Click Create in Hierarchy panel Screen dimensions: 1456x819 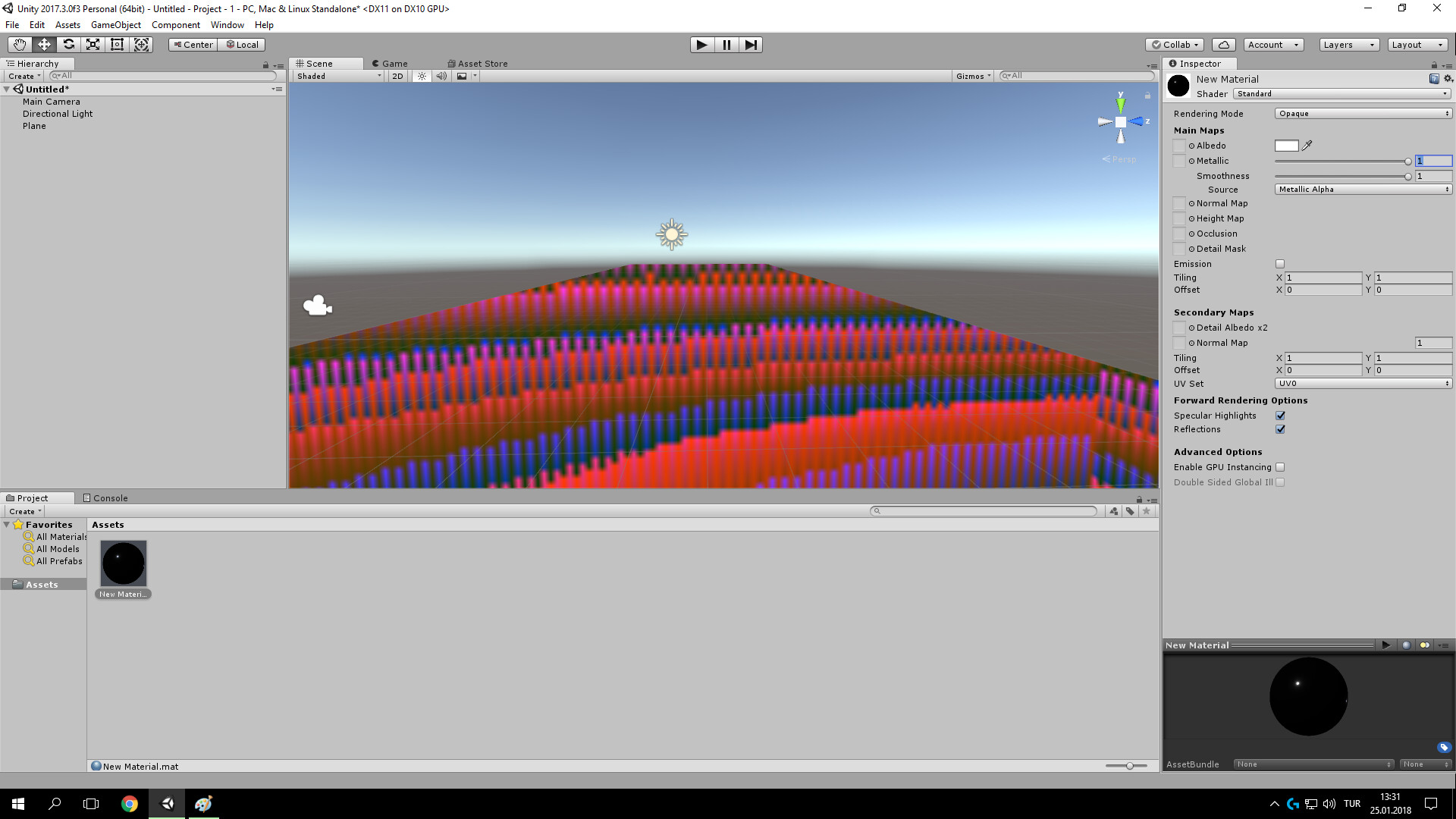(24, 76)
